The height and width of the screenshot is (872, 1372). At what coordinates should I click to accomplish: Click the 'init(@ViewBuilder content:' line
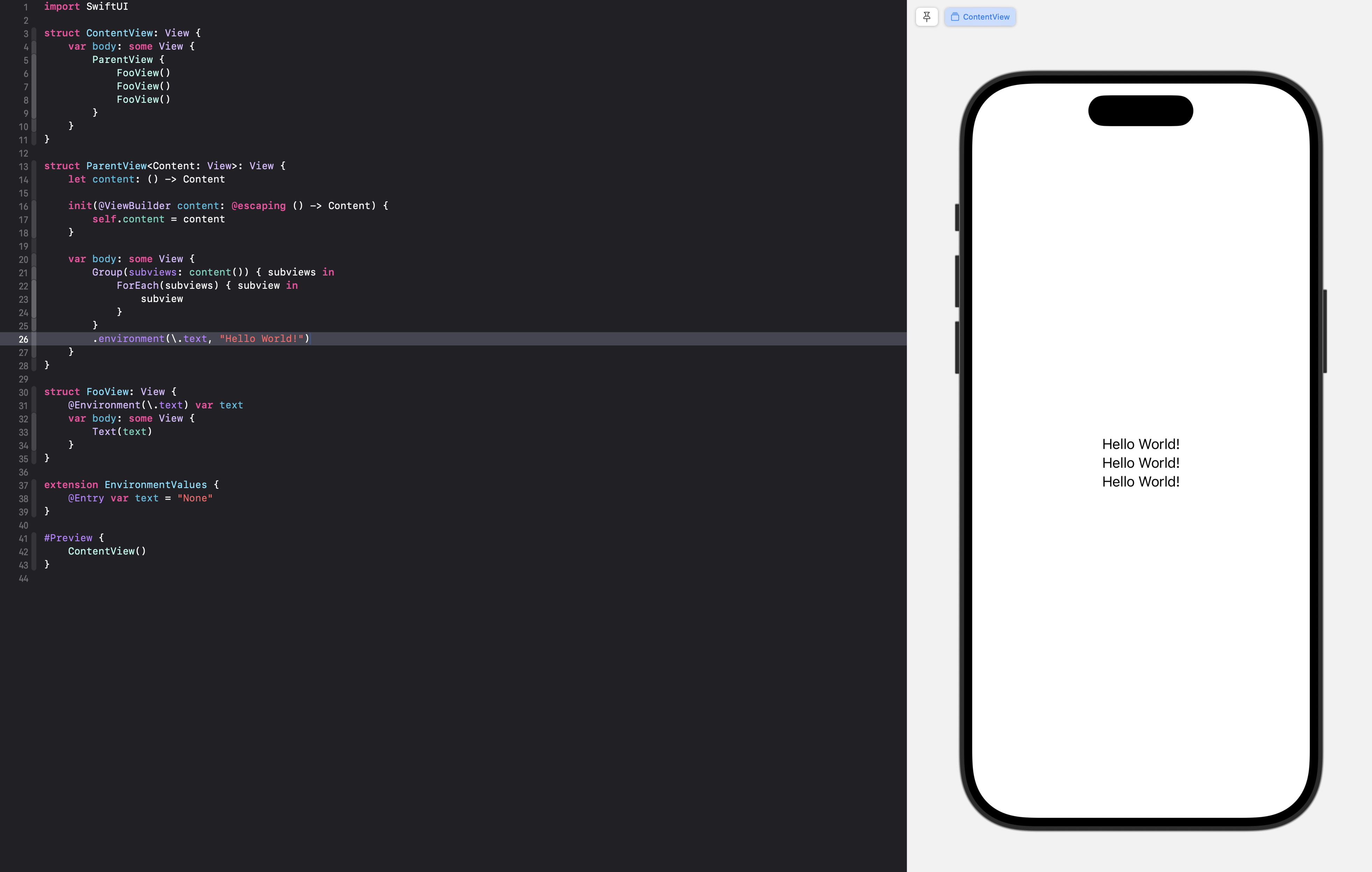point(228,206)
